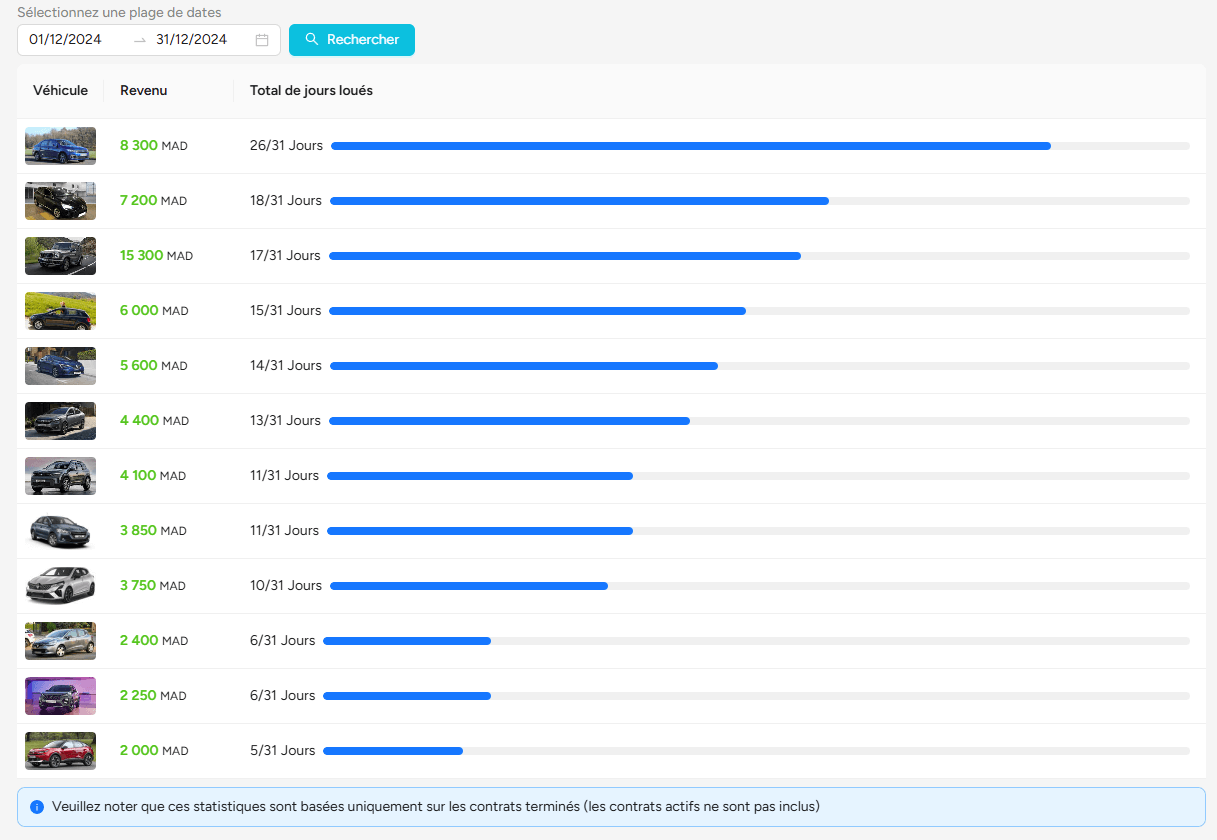Click the 5/31 Jours progress bar
This screenshot has width=1217, height=840.
tap(393, 751)
